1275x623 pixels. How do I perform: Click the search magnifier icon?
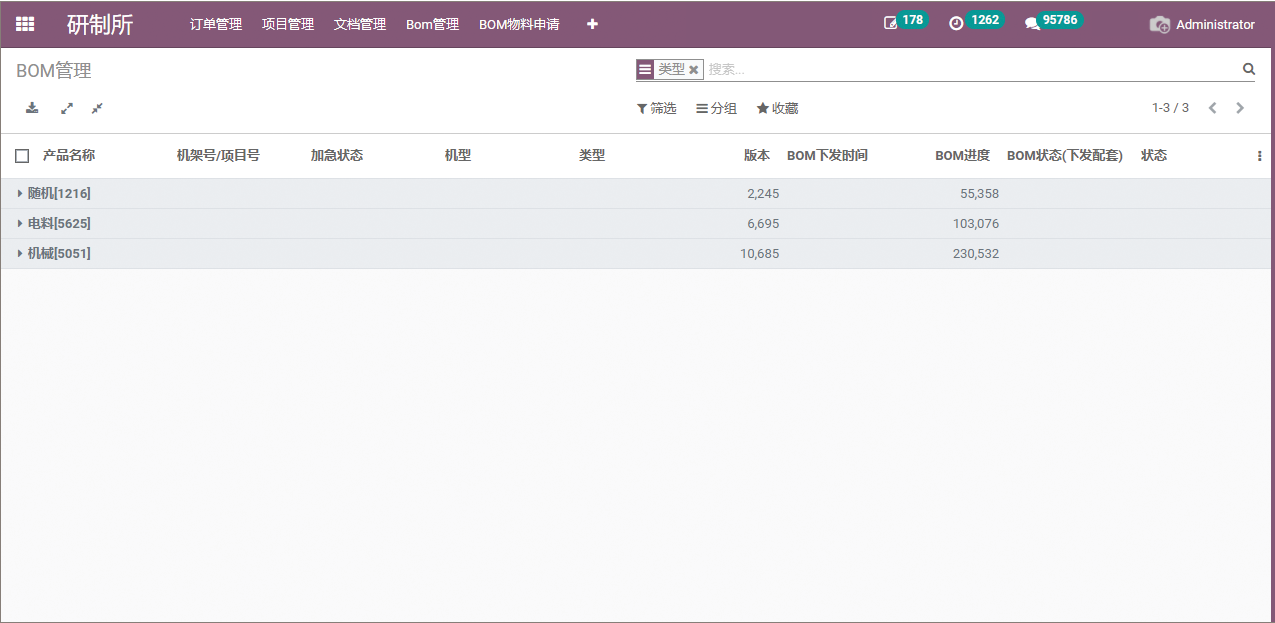coord(1248,69)
